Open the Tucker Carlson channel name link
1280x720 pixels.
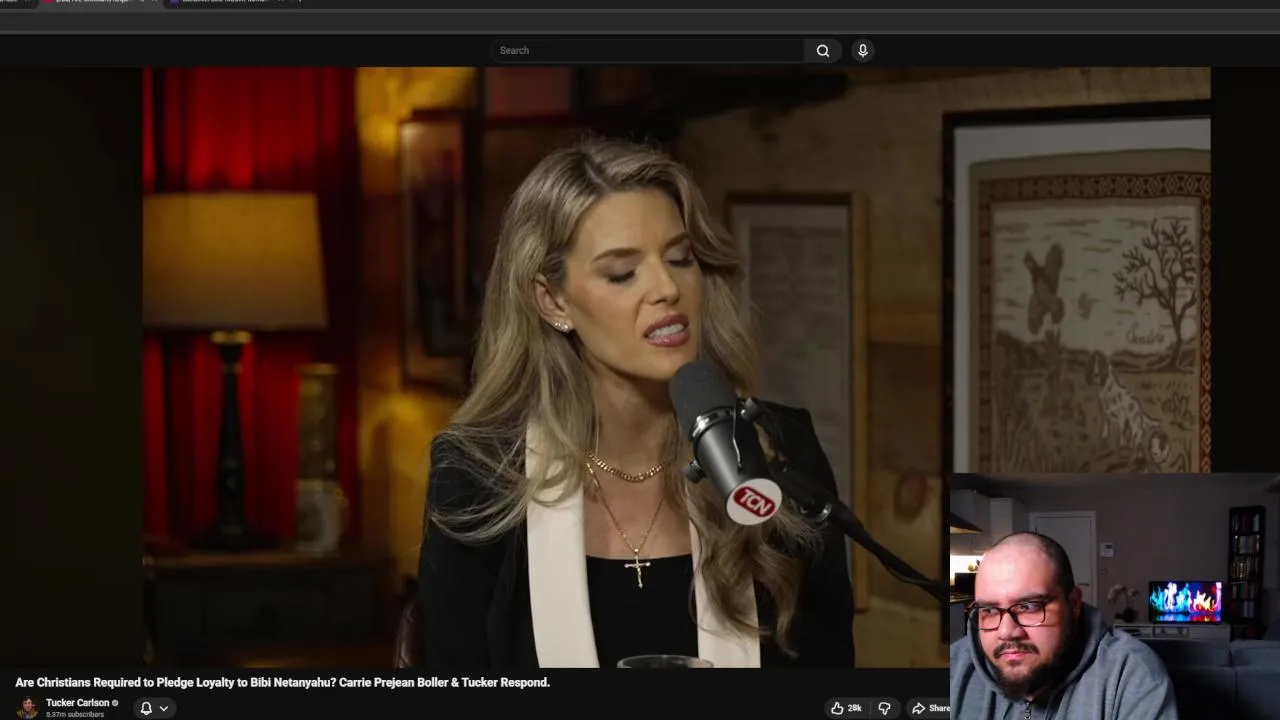click(77, 703)
